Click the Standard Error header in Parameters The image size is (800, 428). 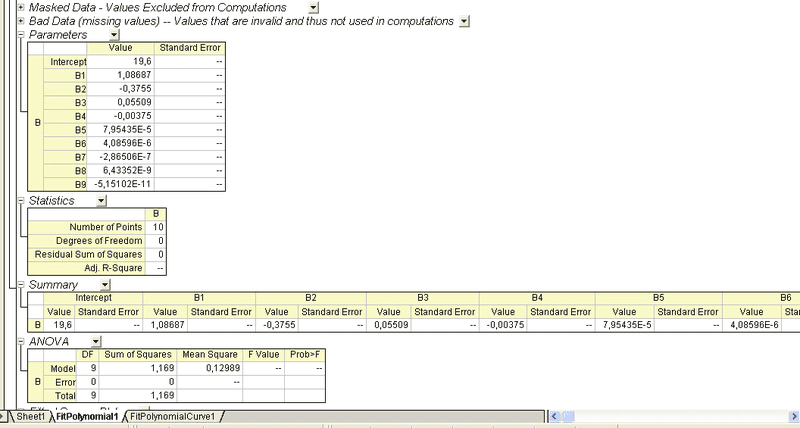190,47
